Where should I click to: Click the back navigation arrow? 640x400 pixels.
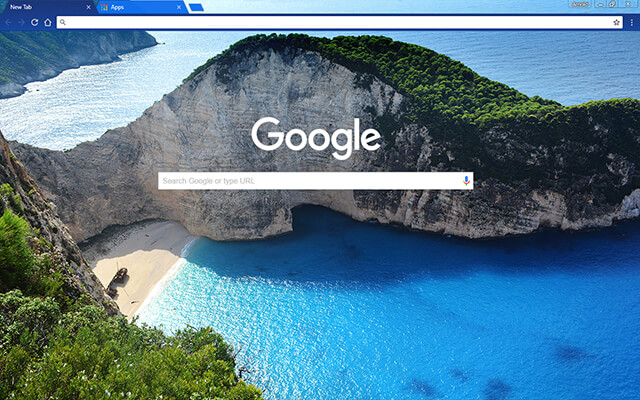[x=7, y=22]
